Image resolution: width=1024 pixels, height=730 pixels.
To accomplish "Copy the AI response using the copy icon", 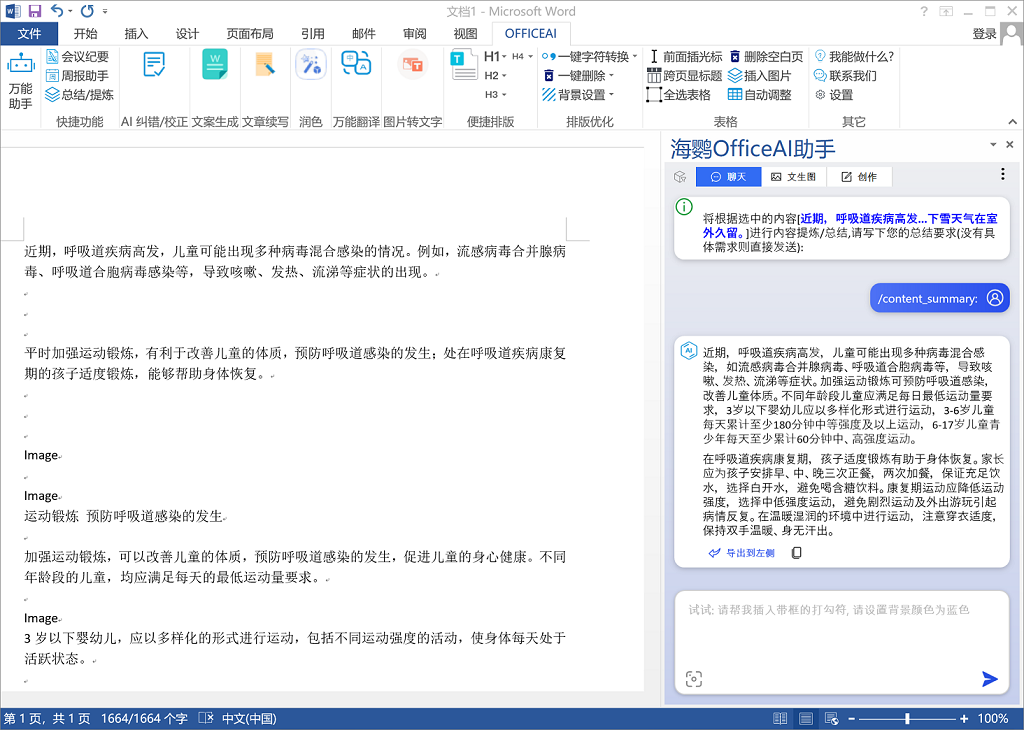I will pyautogui.click(x=797, y=553).
